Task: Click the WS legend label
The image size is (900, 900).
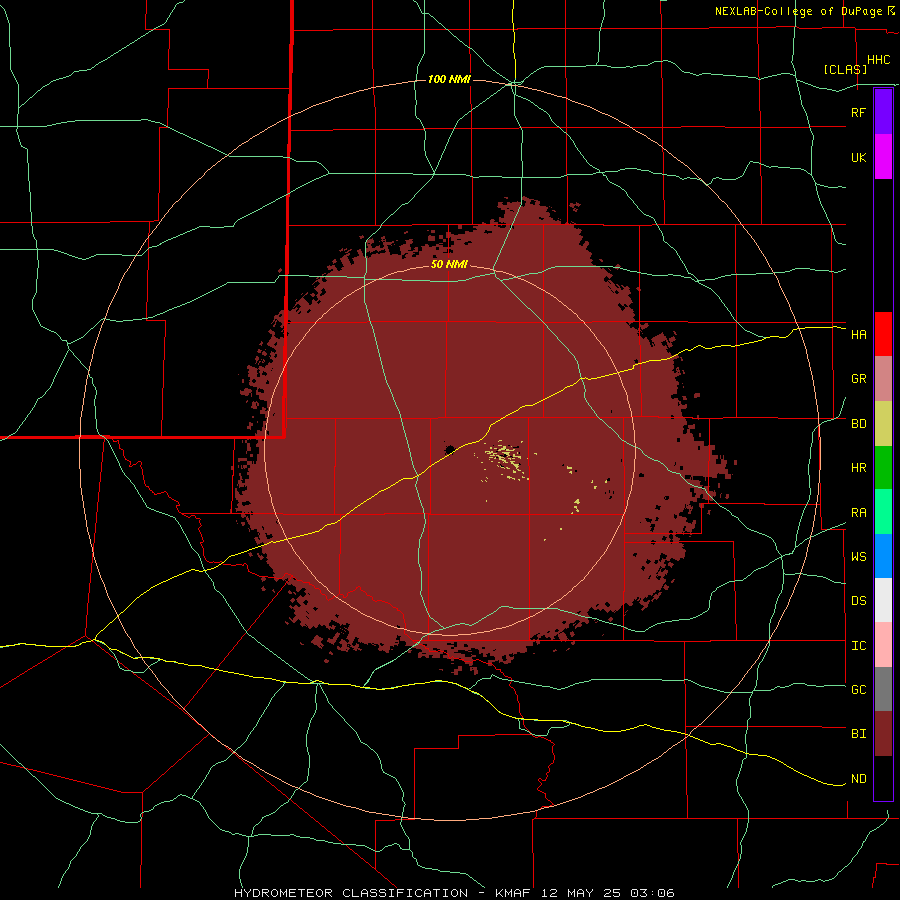Action: click(858, 556)
